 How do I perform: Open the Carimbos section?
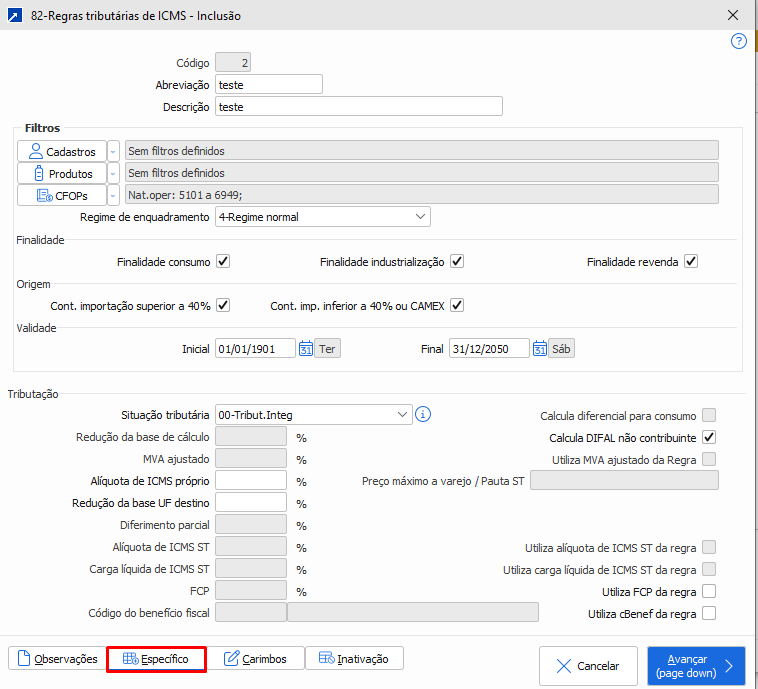click(255, 659)
